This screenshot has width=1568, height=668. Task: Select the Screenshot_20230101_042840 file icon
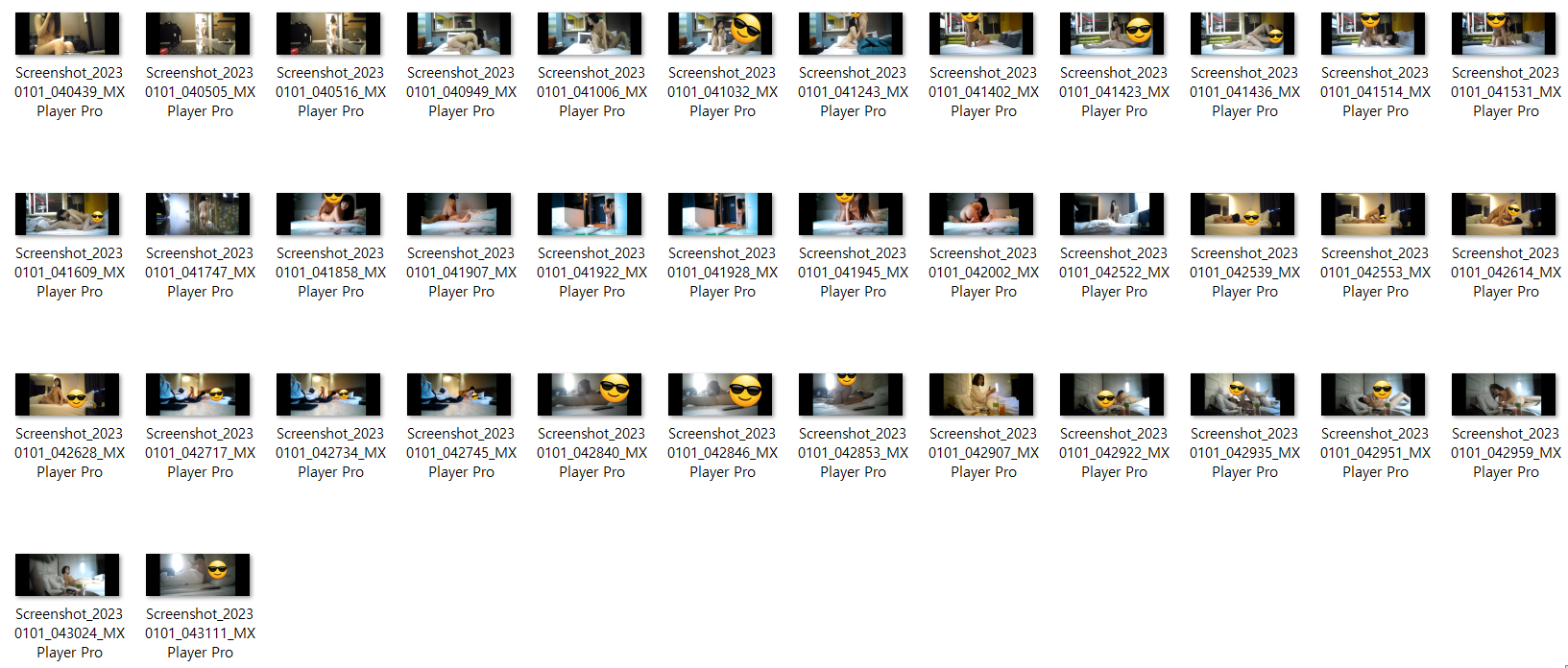591,394
